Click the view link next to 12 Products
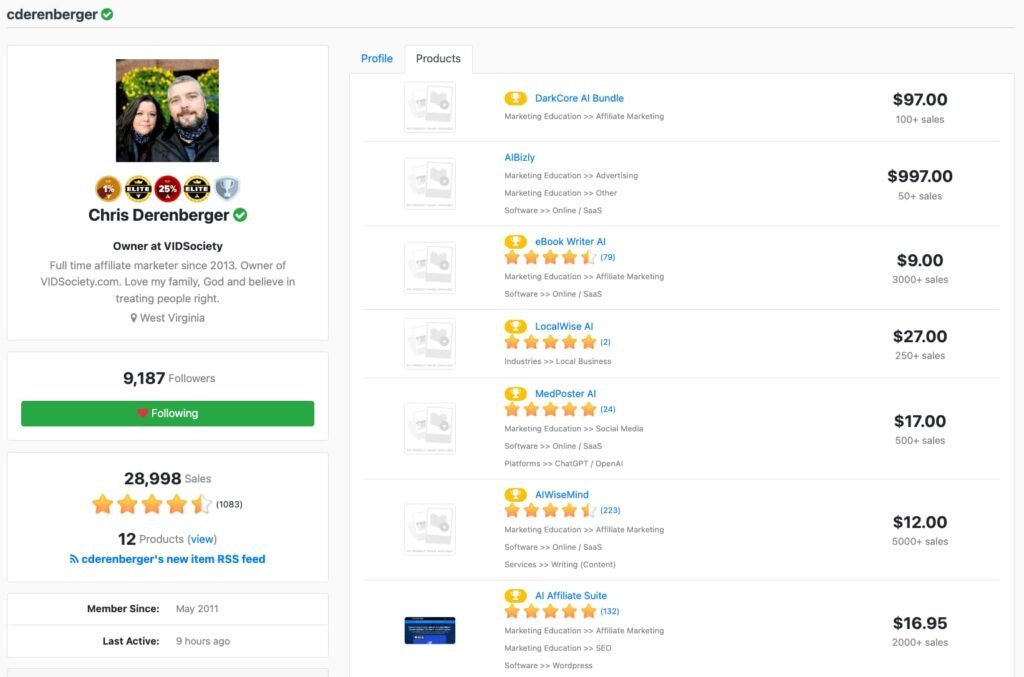The height and width of the screenshot is (677, 1024). [x=202, y=539]
